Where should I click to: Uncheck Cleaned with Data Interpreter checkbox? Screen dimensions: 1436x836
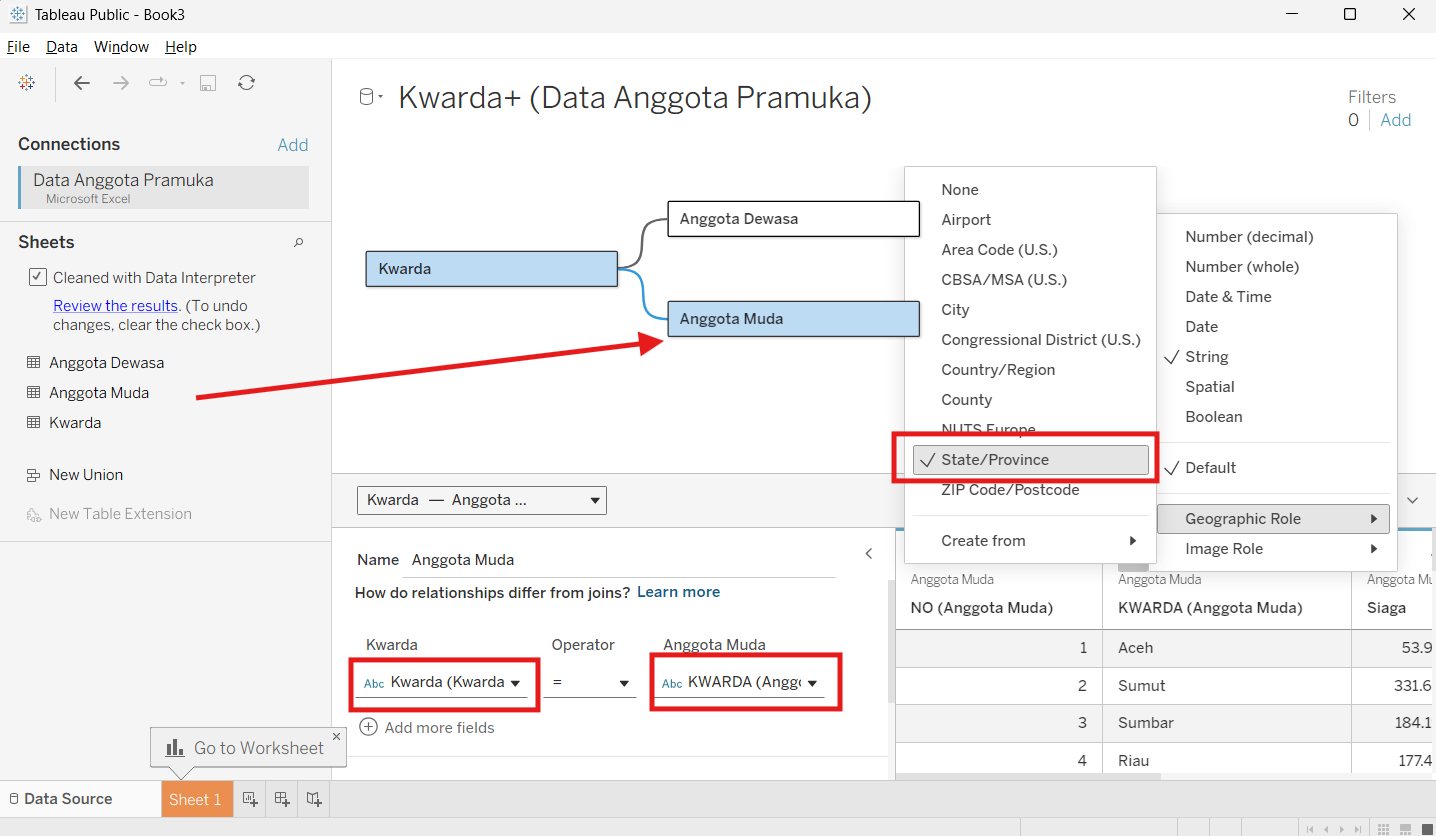pyautogui.click(x=37, y=277)
